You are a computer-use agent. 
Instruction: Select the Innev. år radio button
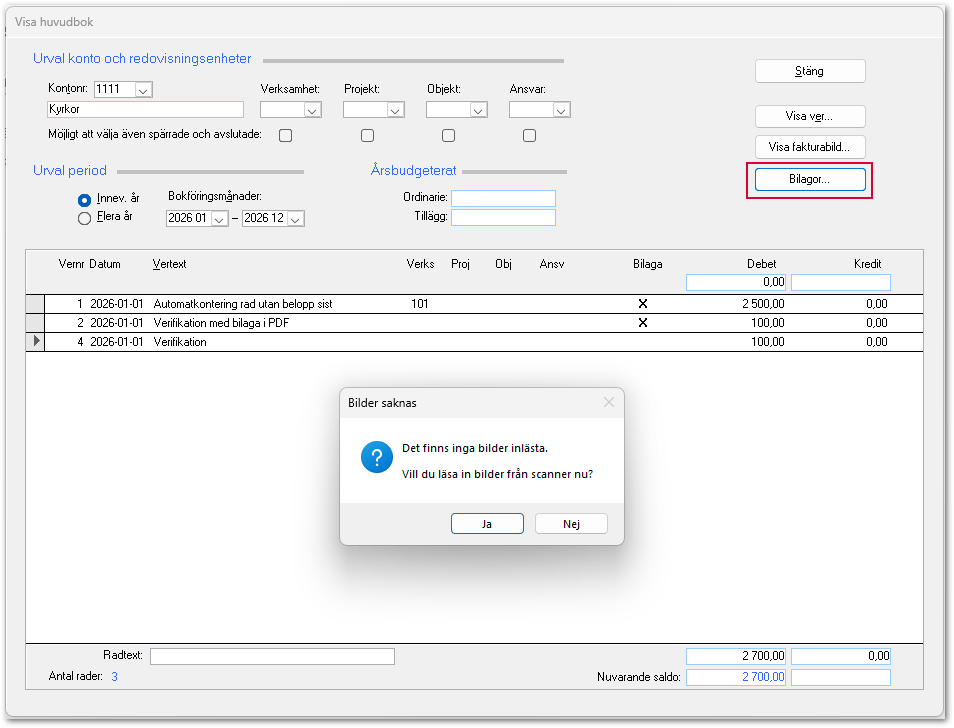tap(85, 199)
